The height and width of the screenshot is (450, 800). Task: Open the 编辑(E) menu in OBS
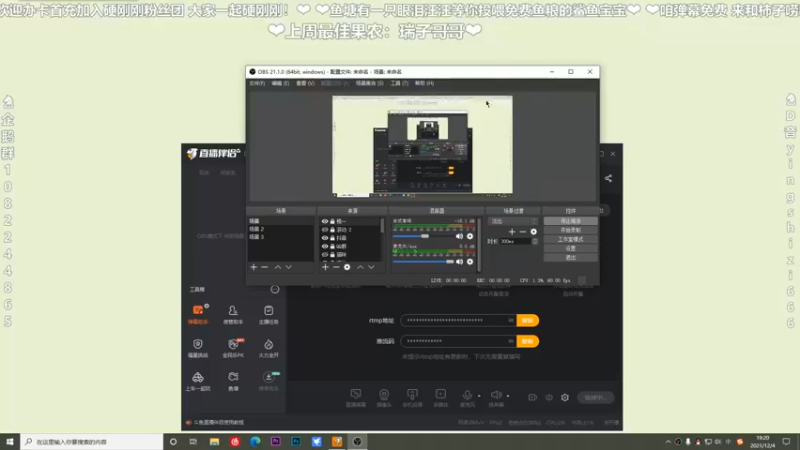pos(280,83)
